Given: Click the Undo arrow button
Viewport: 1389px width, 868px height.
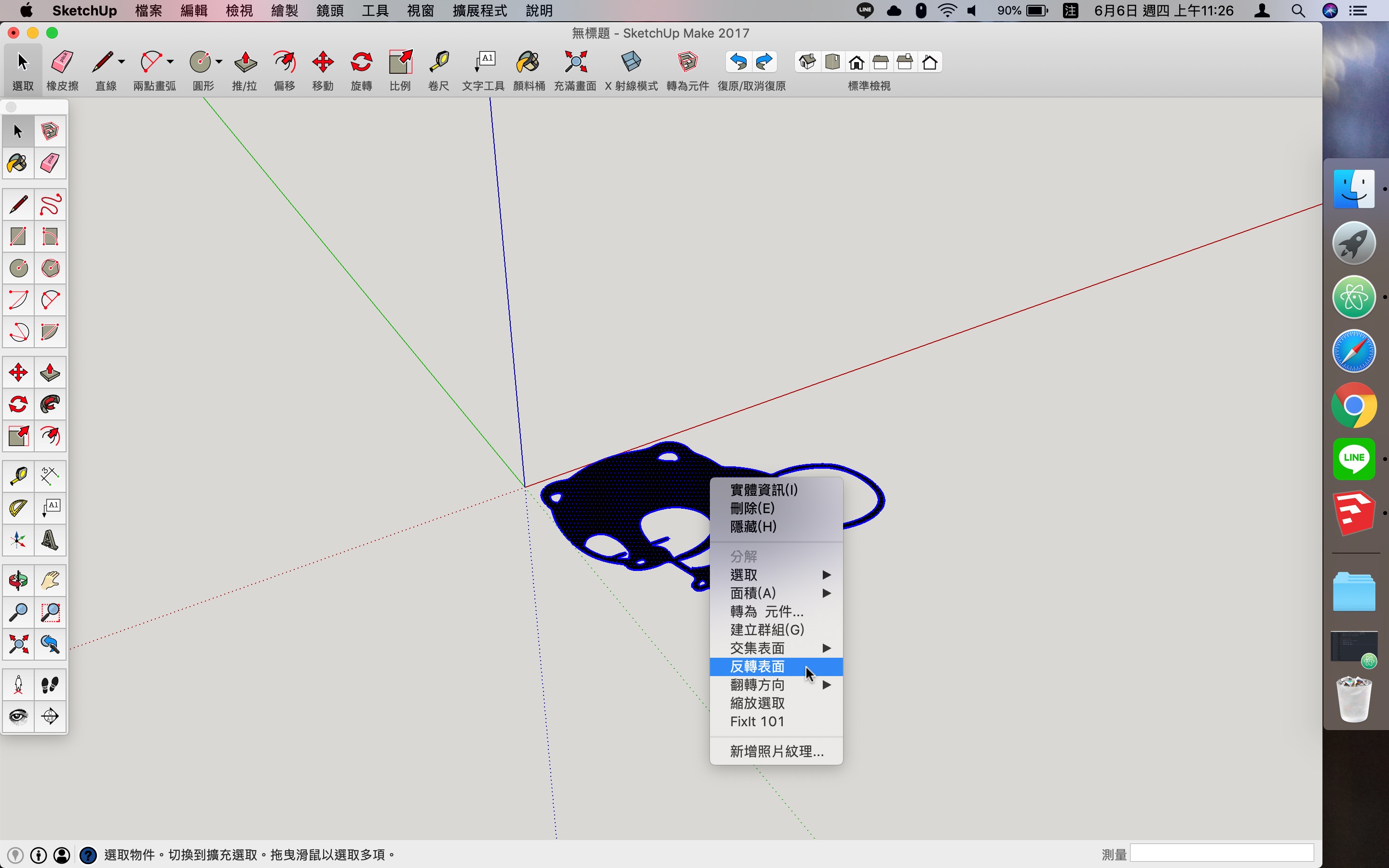Looking at the screenshot, I should [739, 62].
